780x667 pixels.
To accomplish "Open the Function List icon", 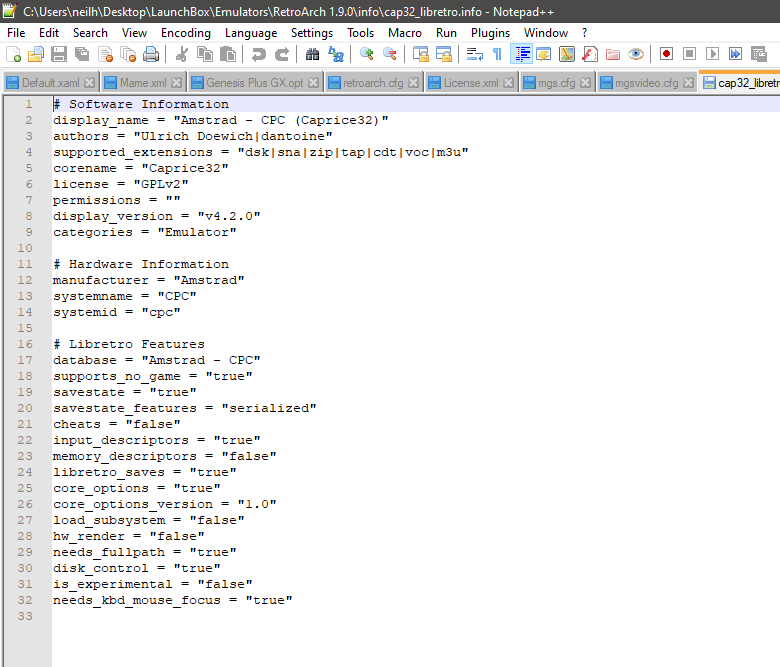I will tap(590, 54).
